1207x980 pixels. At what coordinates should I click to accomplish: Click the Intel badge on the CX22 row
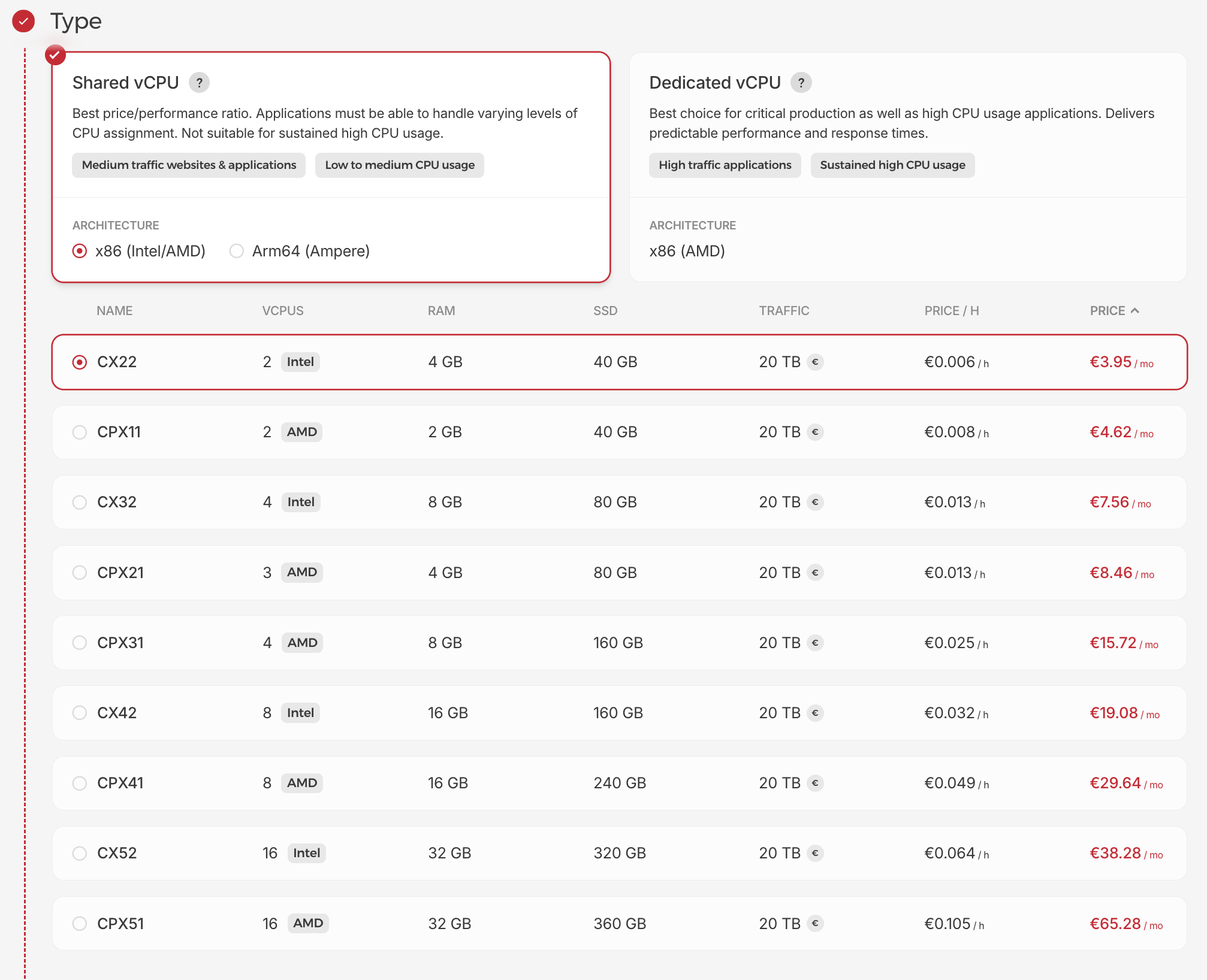tap(300, 362)
